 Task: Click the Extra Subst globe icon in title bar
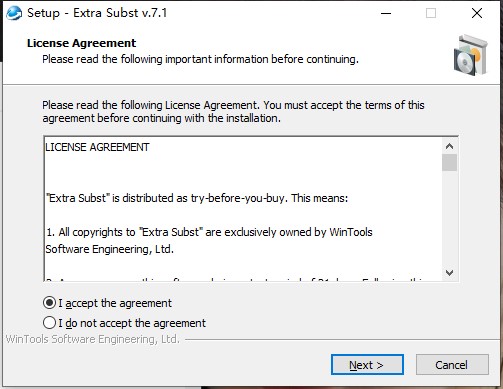[14, 13]
